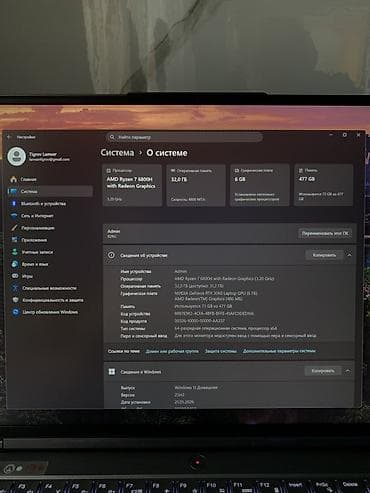The image size is (370, 493).
Task: Click the magnifier icon in the search box
Action: 112,137
